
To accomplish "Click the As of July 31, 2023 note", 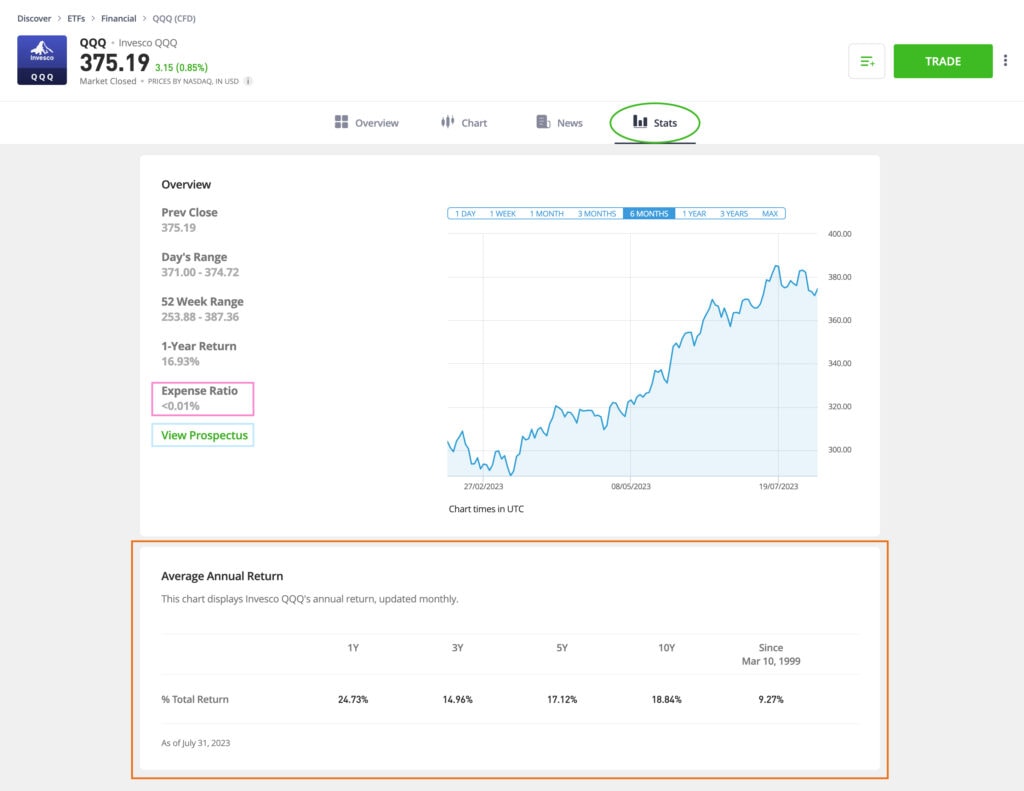I will pyautogui.click(x=195, y=743).
